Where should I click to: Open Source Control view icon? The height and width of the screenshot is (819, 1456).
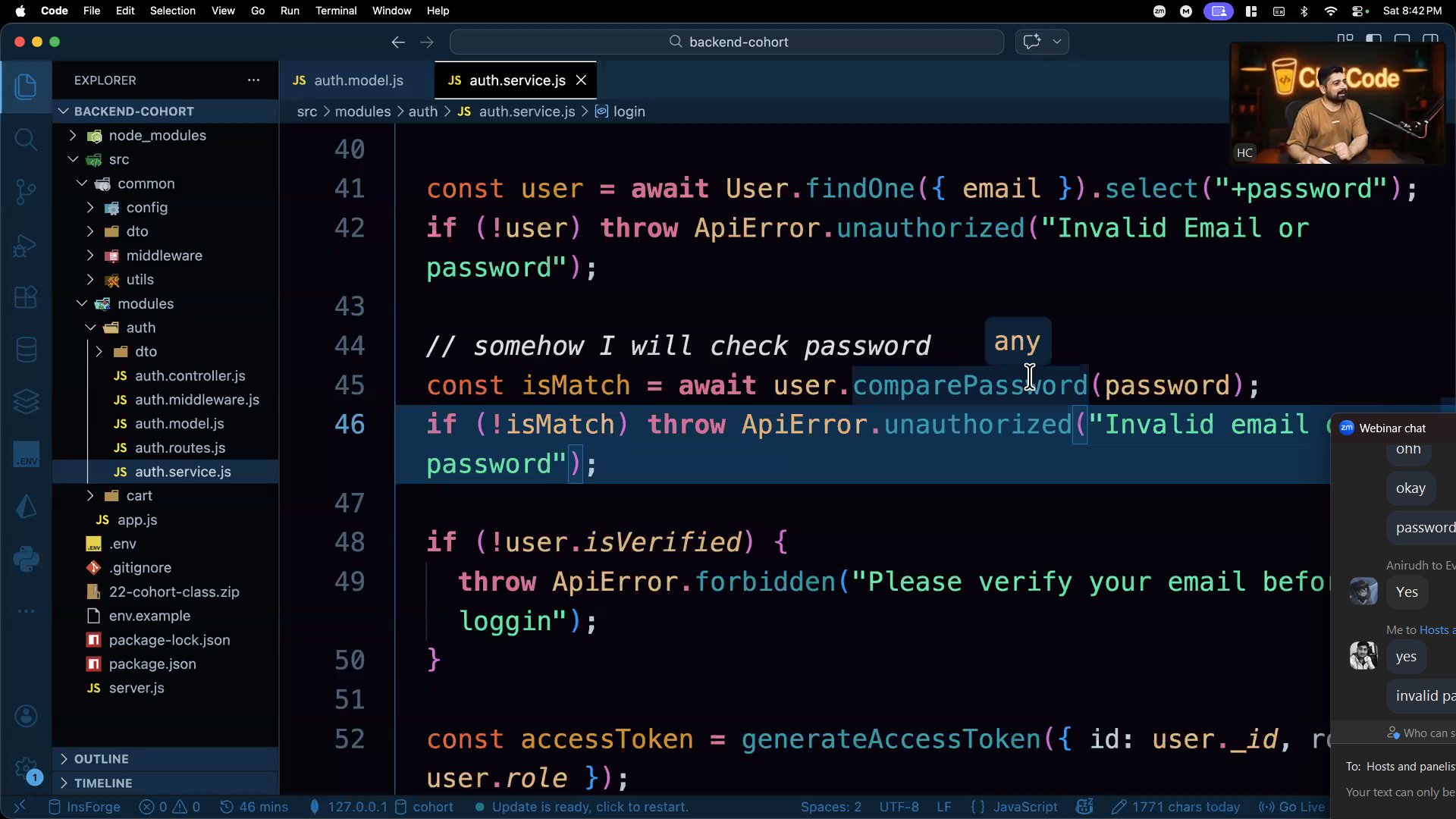(x=26, y=191)
